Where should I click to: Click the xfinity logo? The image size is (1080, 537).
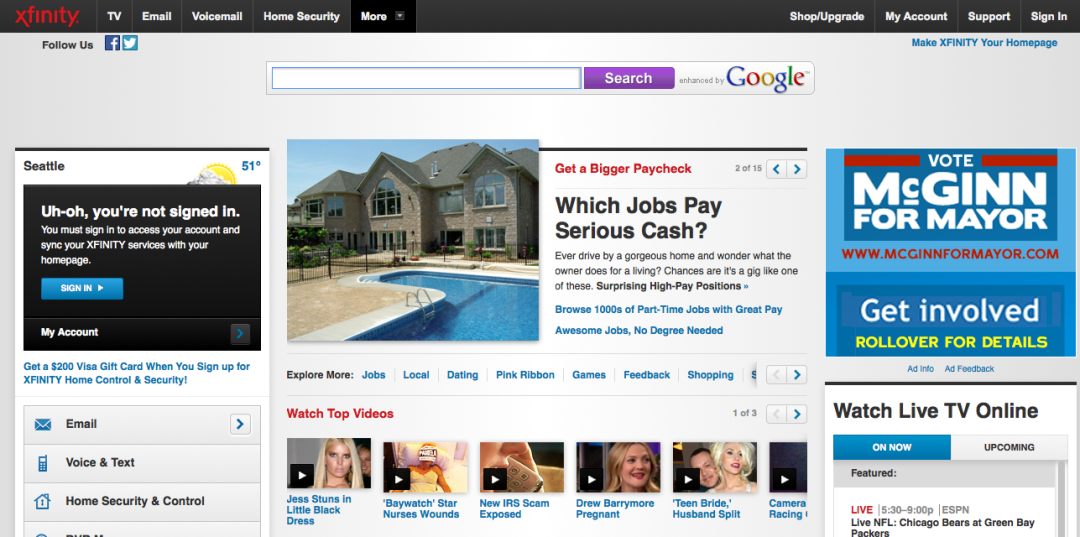(x=47, y=17)
